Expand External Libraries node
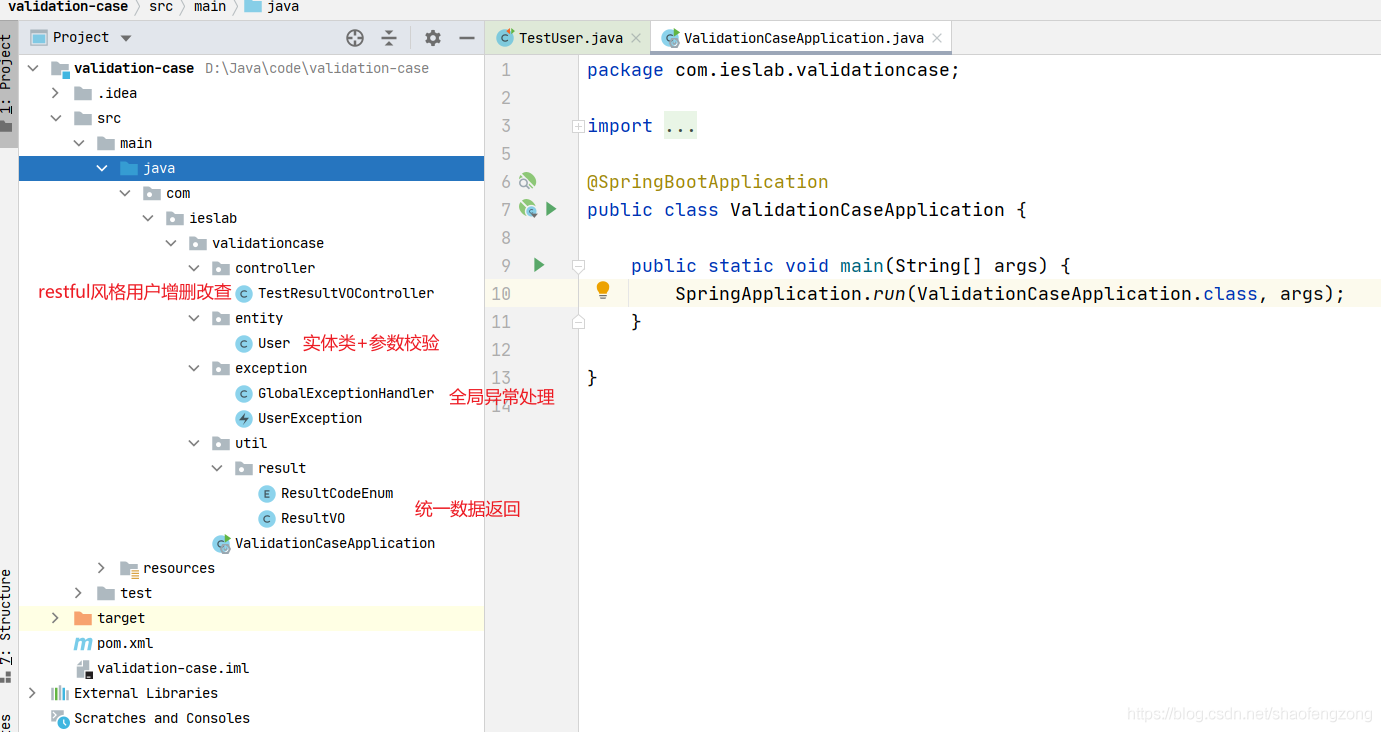The width and height of the screenshot is (1381, 732). coord(33,693)
